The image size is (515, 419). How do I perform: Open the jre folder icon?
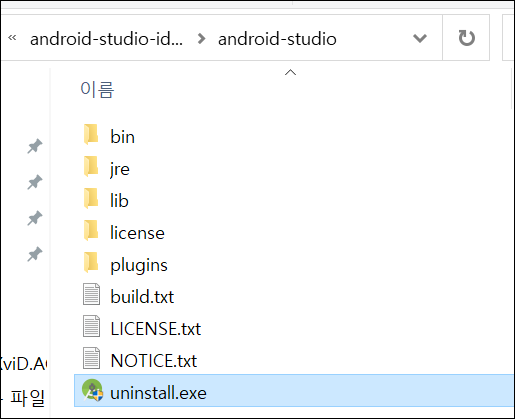coord(91,167)
